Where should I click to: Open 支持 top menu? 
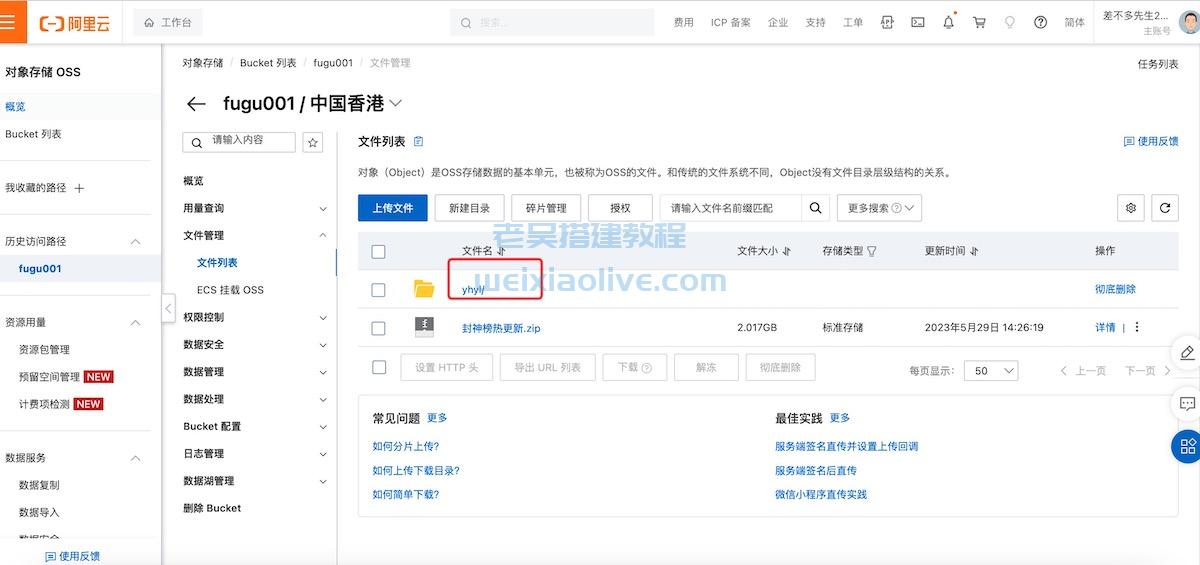(816, 22)
